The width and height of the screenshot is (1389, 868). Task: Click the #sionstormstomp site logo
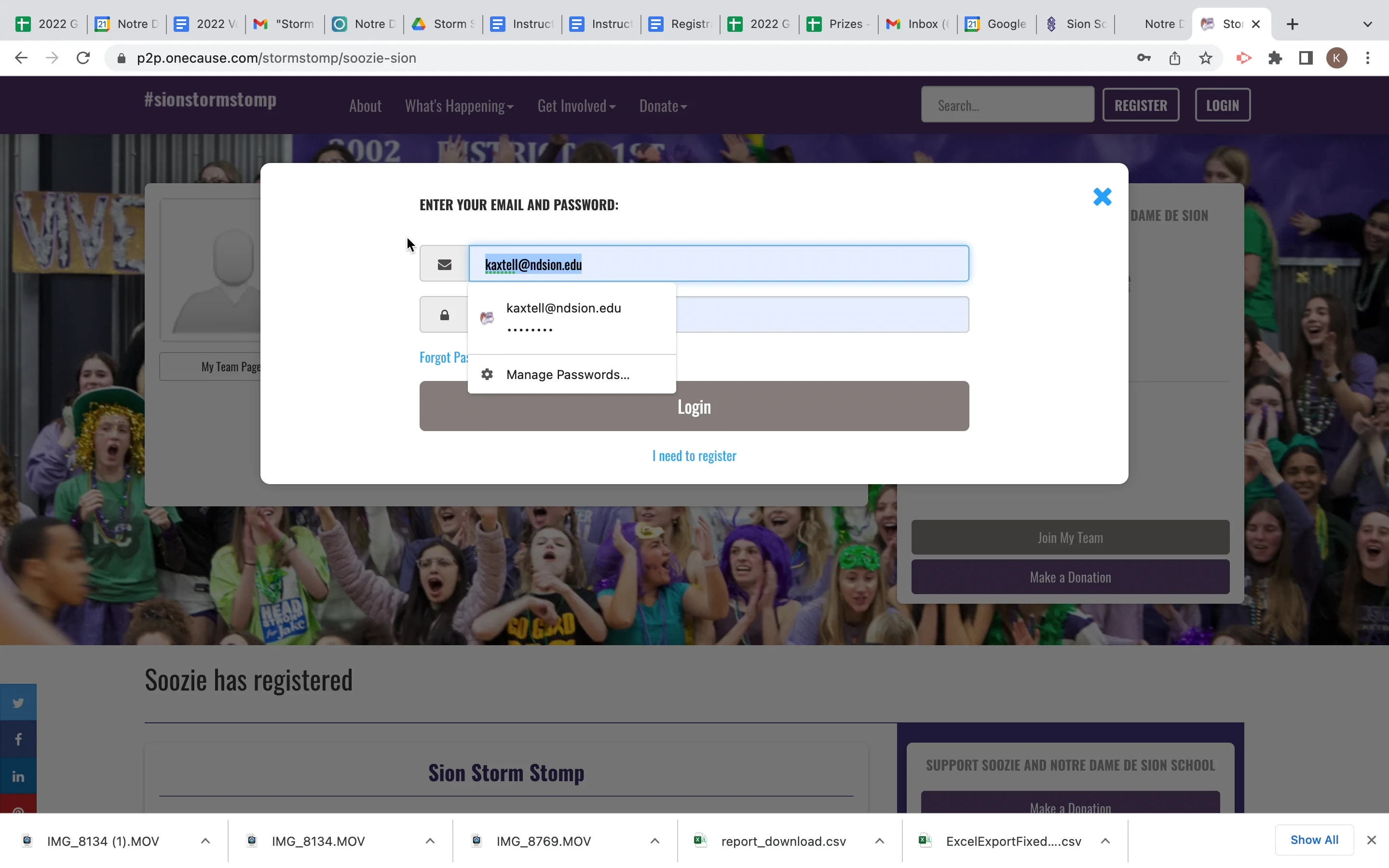click(210, 100)
